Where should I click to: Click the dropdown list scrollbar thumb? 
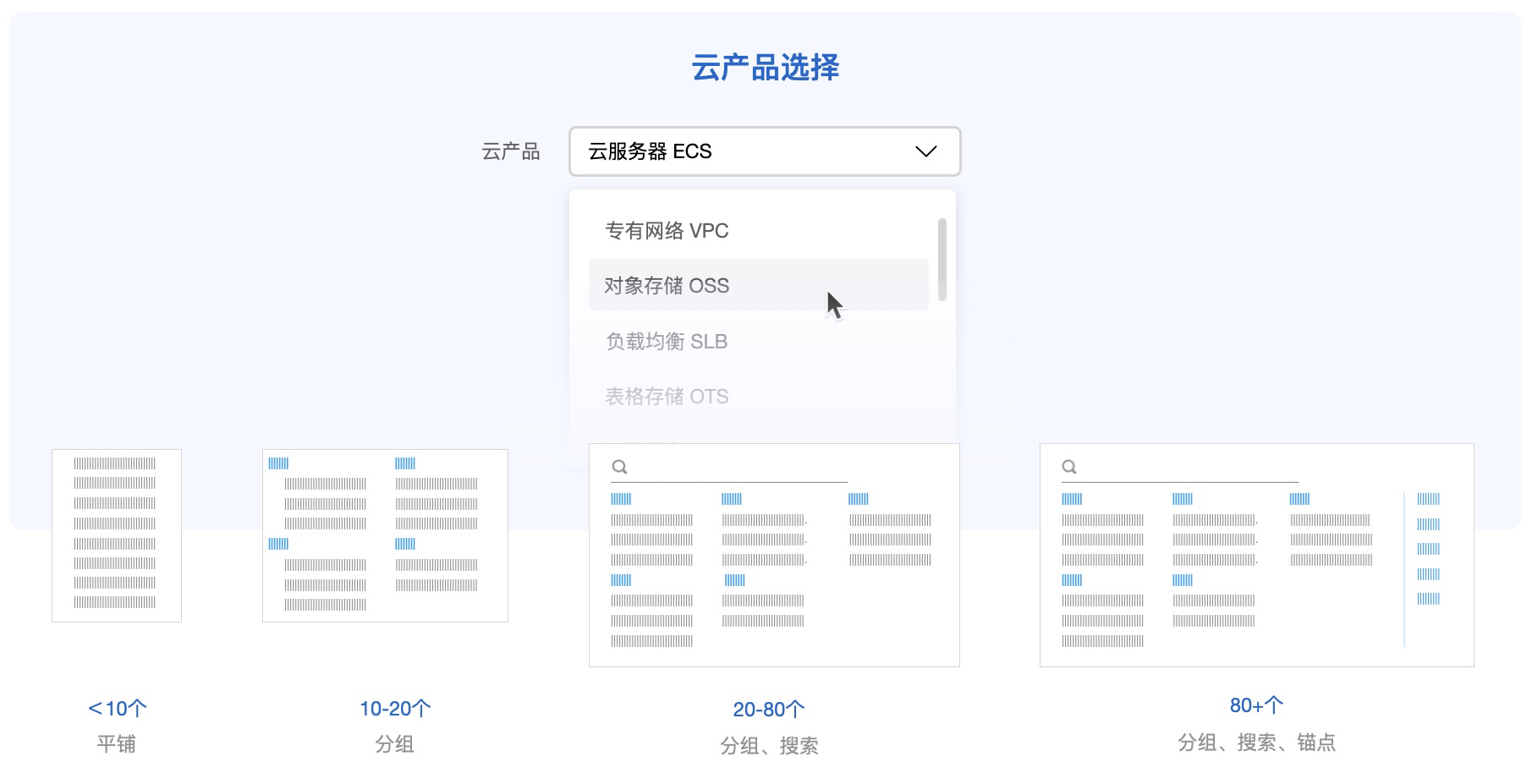942,259
